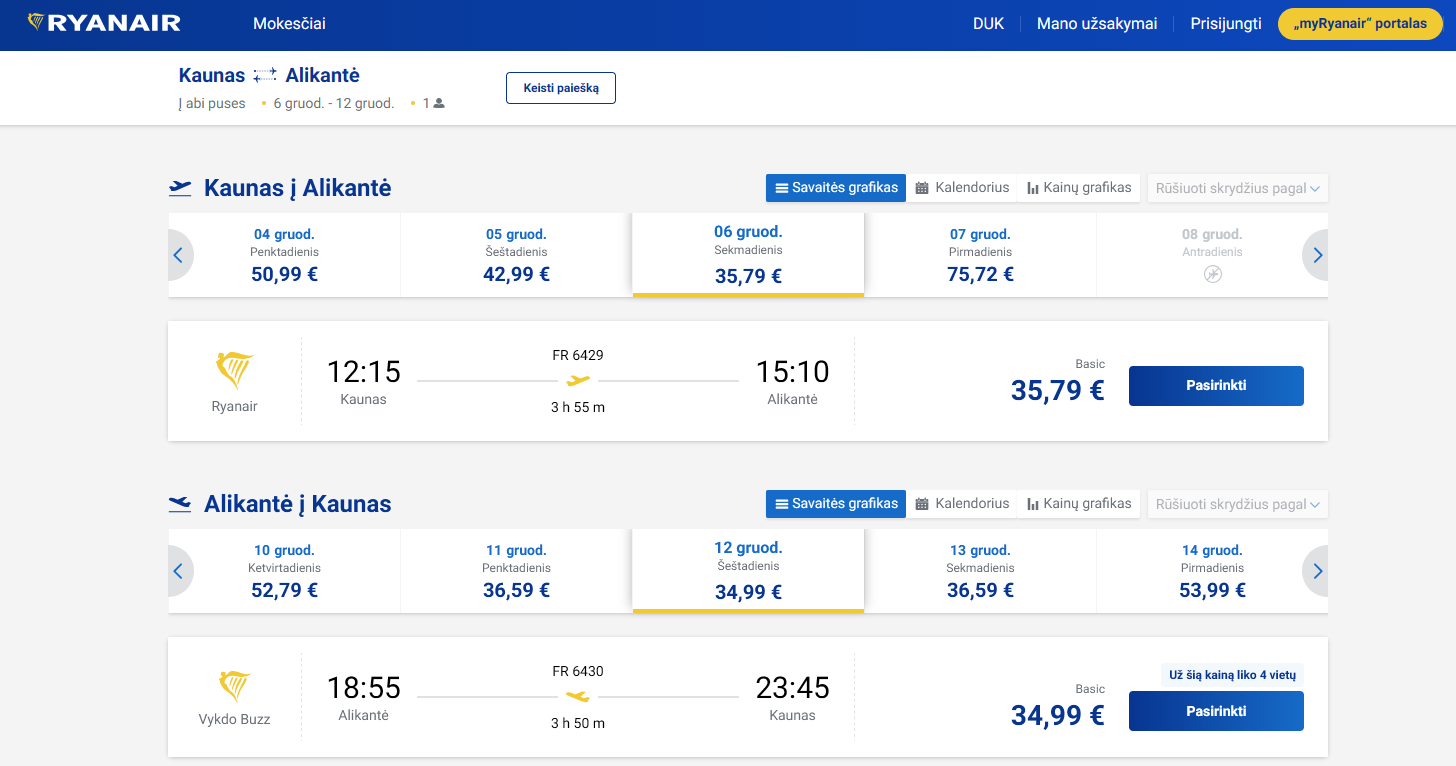Image resolution: width=1456 pixels, height=766 pixels.
Task: Click the Basic fare price 34,99 €
Action: click(x=1057, y=715)
